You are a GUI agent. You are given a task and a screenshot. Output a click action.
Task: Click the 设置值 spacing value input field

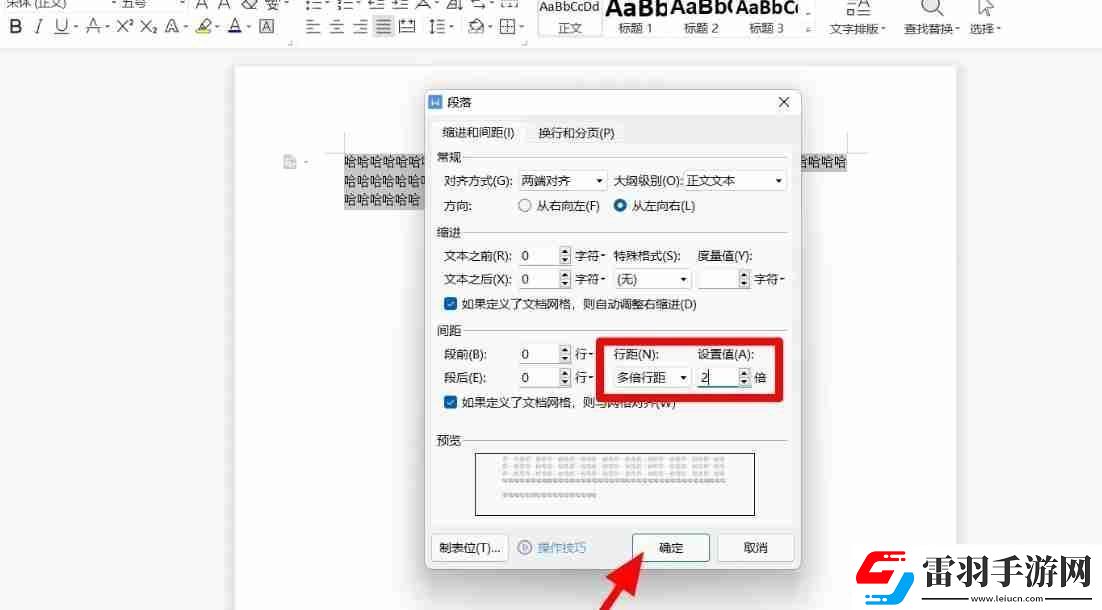pos(717,377)
